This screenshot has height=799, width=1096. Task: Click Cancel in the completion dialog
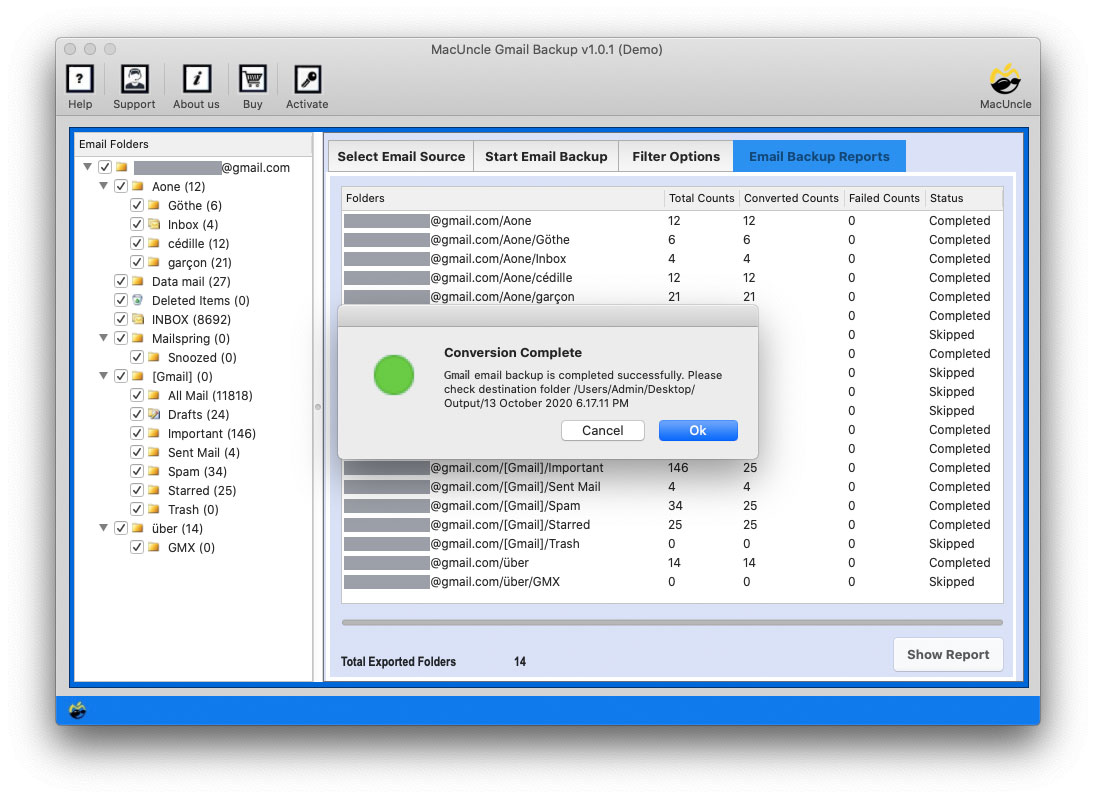point(603,430)
